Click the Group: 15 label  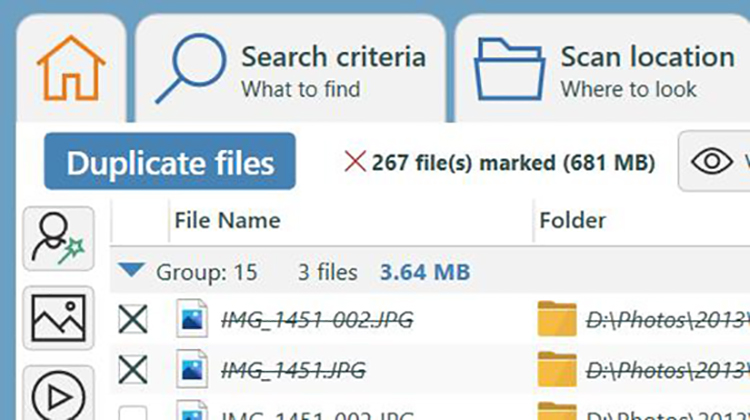click(207, 273)
